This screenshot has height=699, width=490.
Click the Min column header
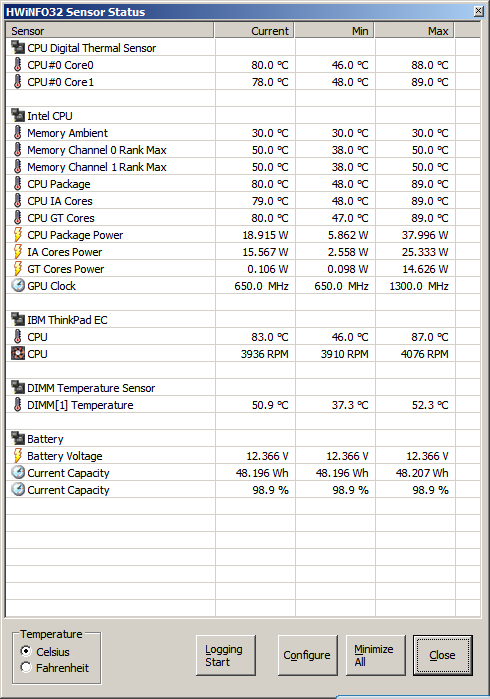coord(334,31)
